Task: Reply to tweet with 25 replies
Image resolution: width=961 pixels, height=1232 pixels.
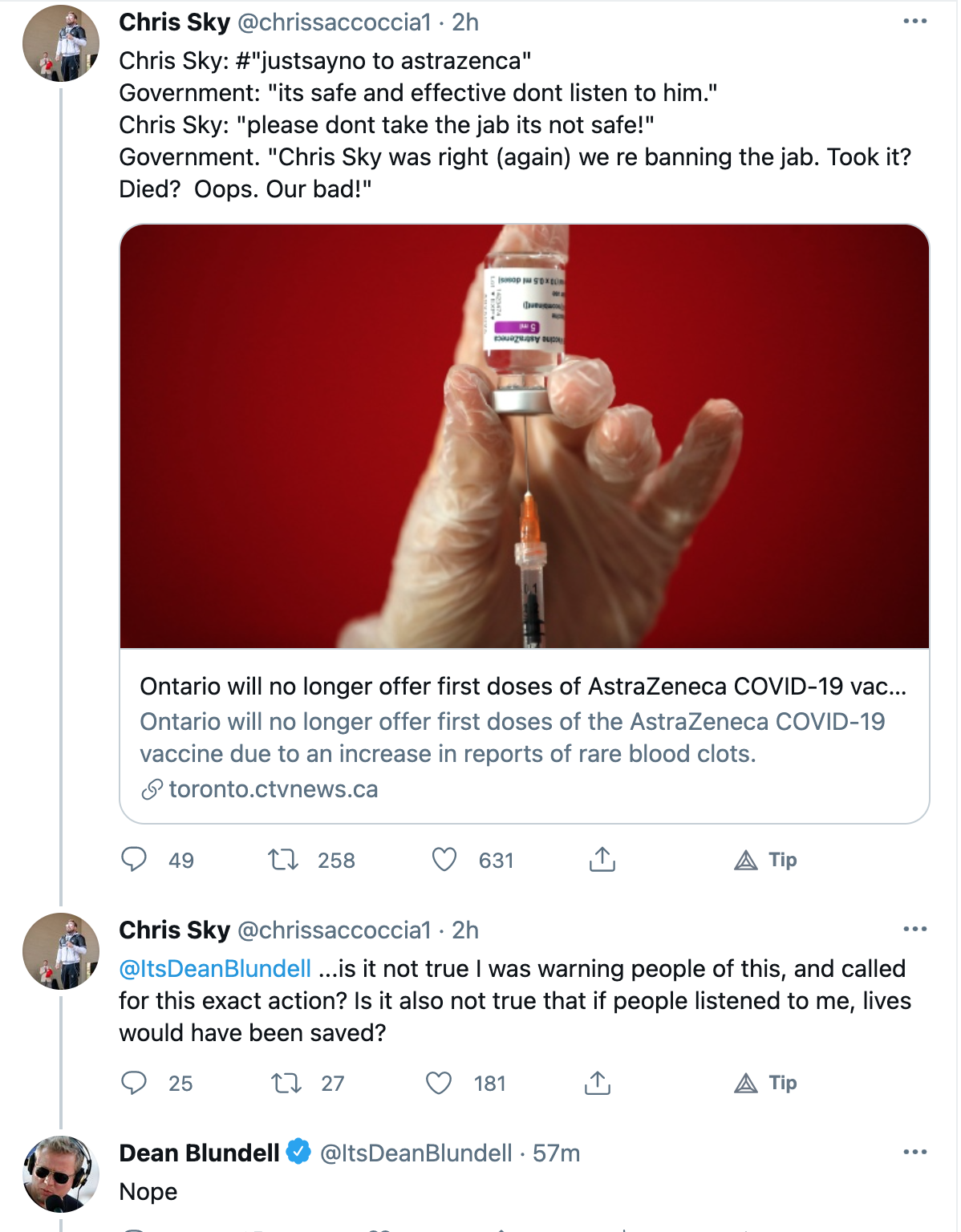Action: tap(134, 1083)
